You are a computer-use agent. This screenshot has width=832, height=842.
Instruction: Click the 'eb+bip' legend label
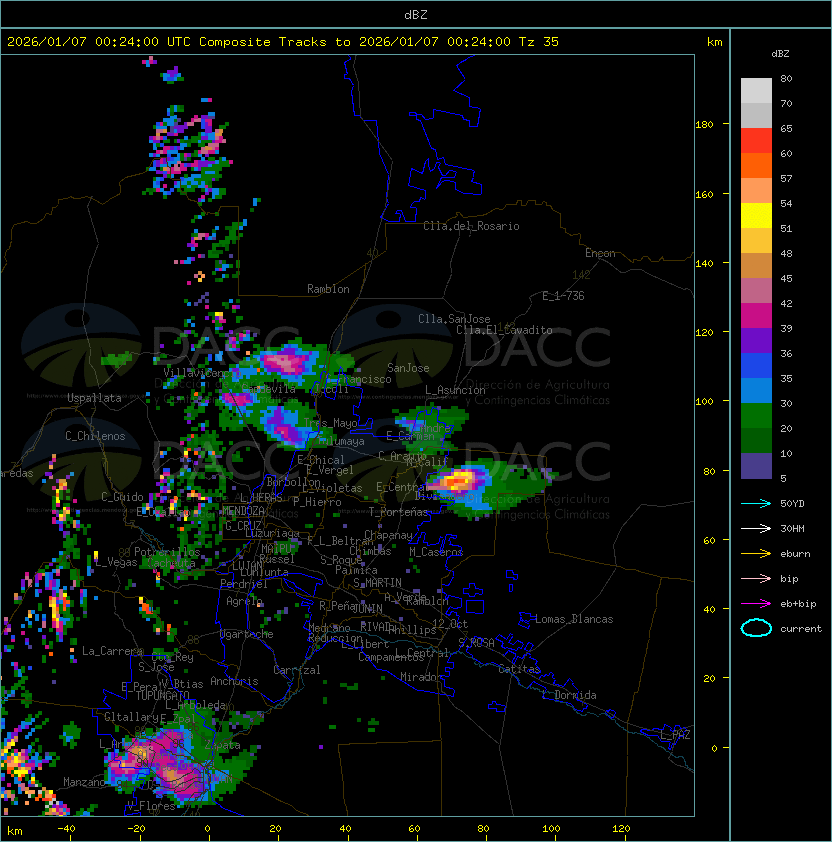[x=798, y=604]
